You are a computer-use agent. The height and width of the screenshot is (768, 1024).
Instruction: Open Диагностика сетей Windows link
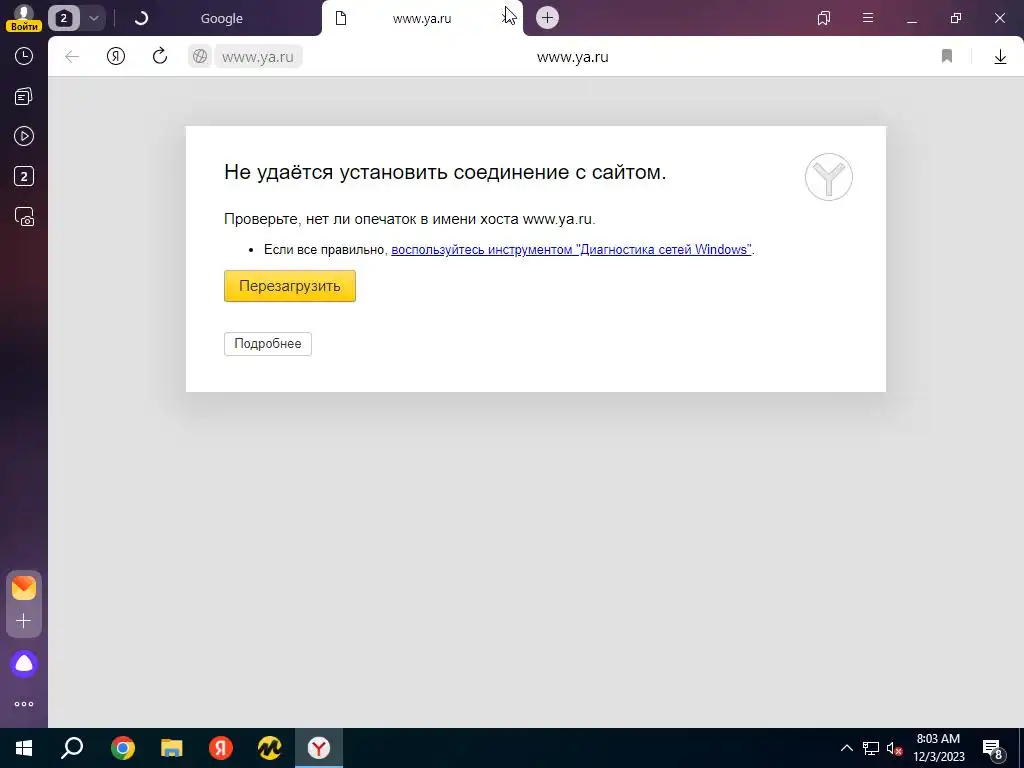(571, 249)
